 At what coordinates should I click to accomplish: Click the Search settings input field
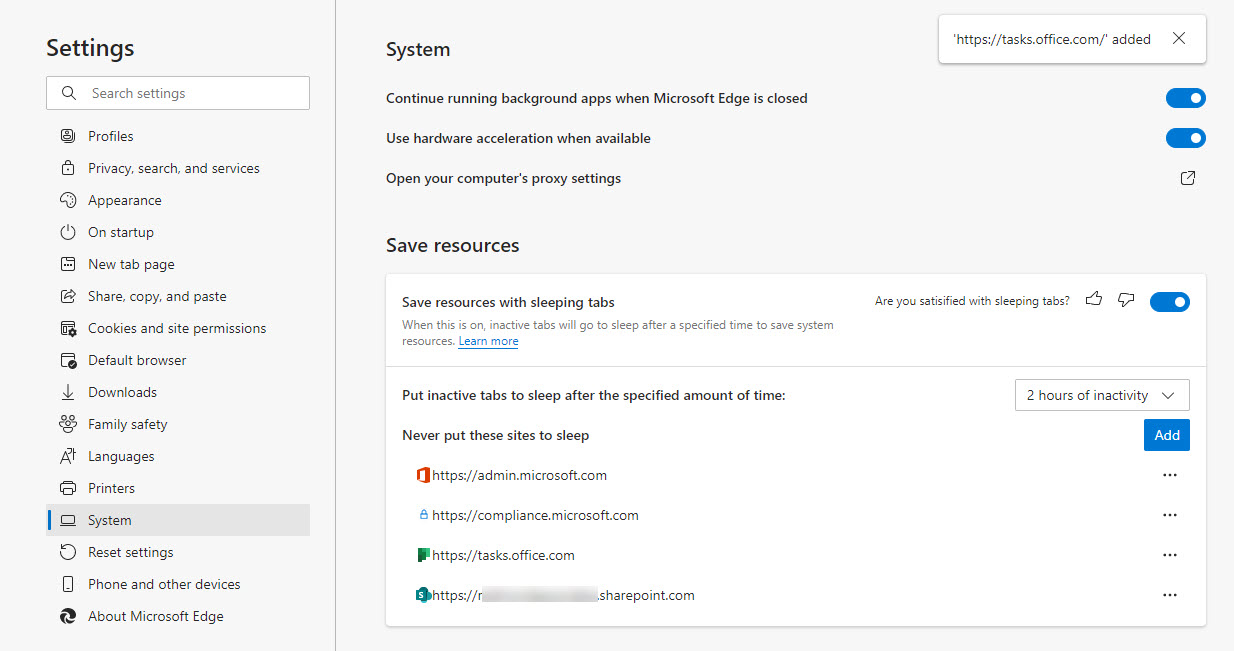point(178,93)
